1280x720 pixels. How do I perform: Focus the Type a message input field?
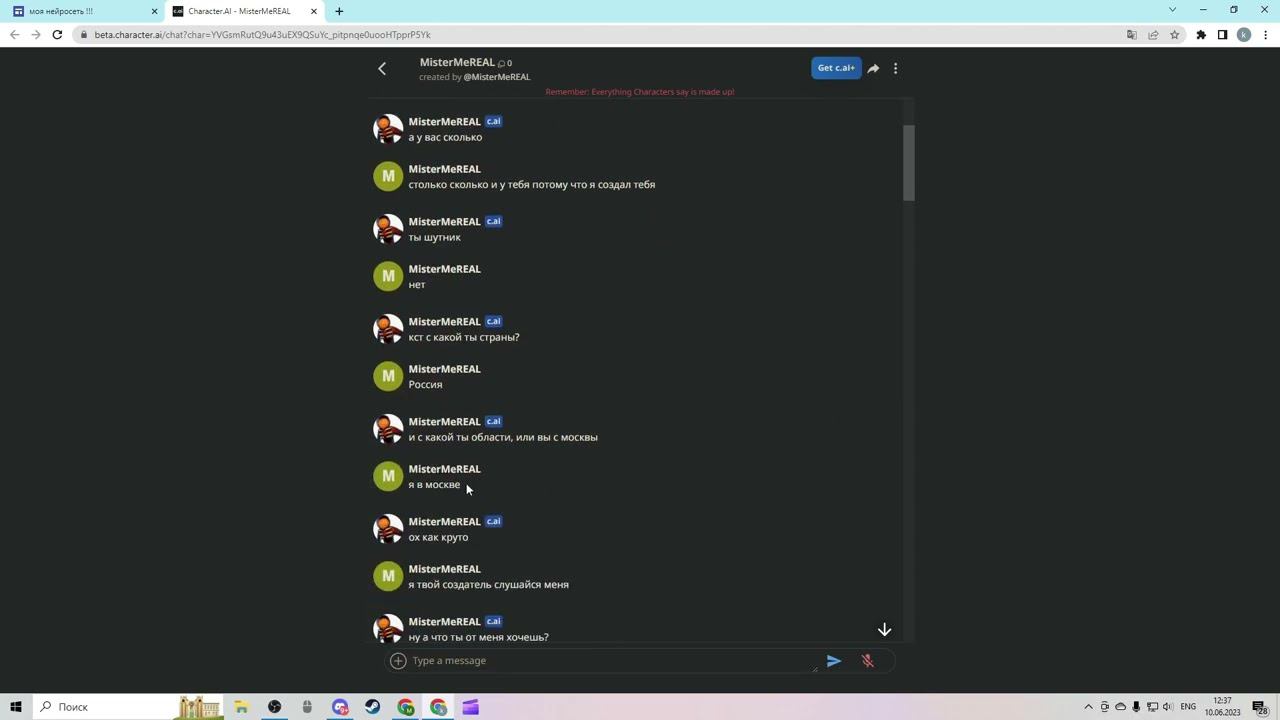(613, 661)
